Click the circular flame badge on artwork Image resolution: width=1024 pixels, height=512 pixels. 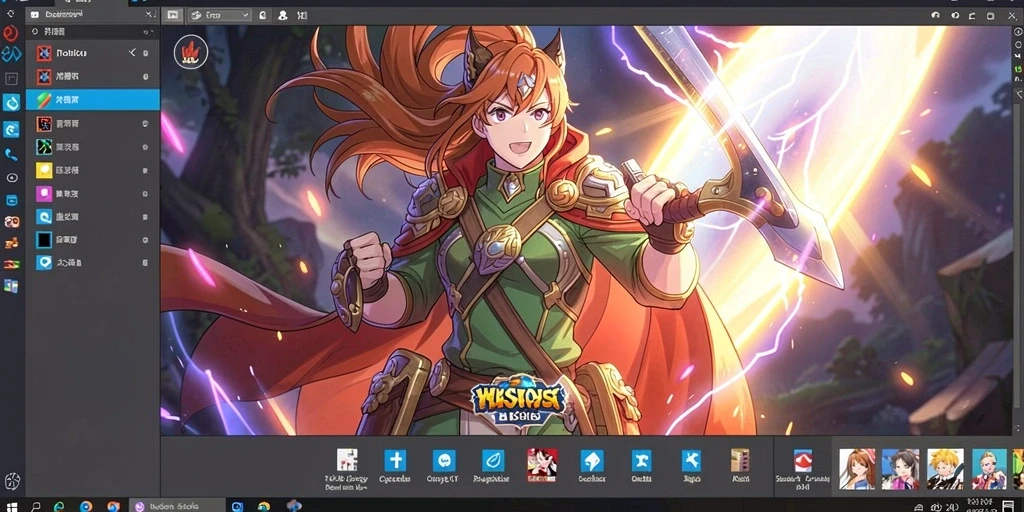191,52
